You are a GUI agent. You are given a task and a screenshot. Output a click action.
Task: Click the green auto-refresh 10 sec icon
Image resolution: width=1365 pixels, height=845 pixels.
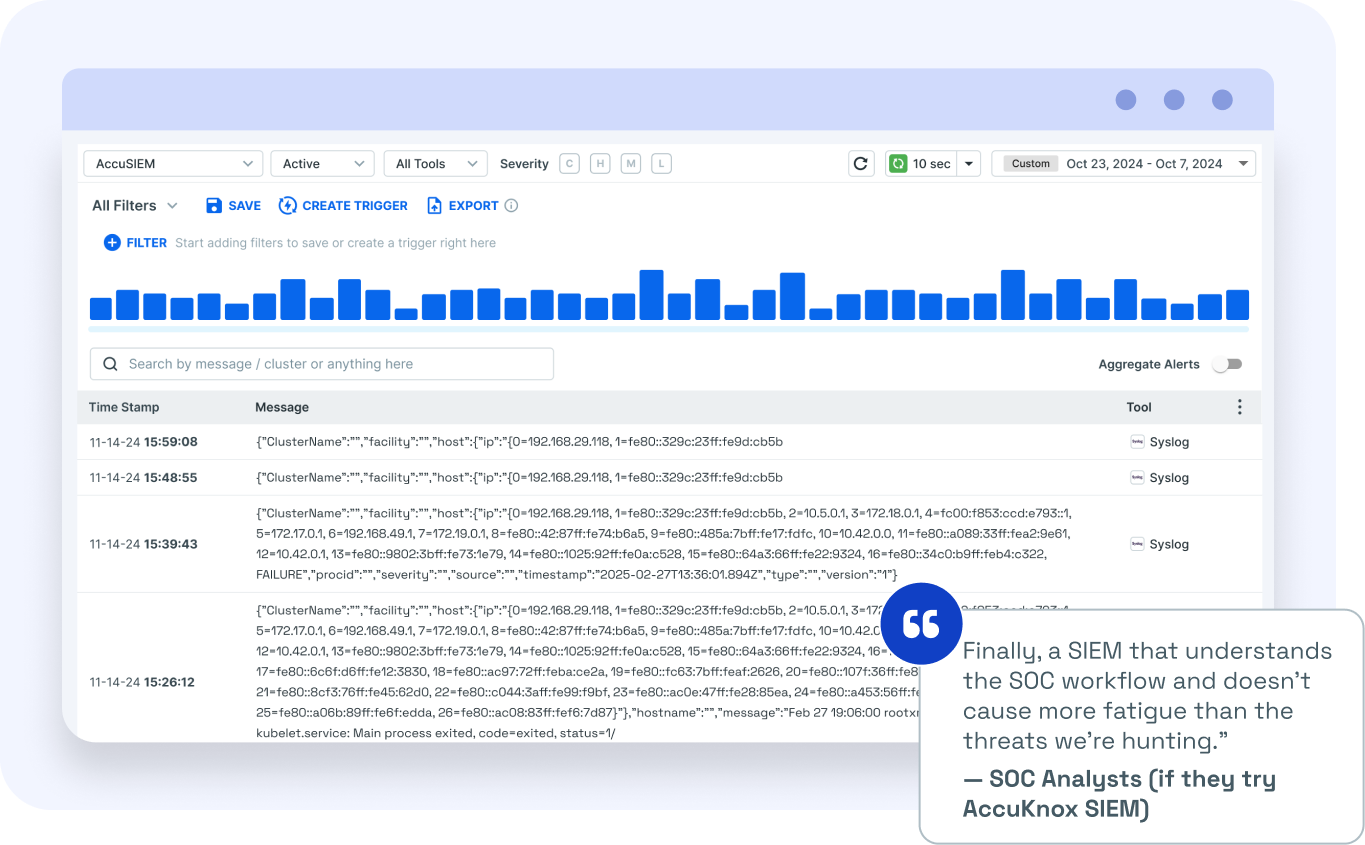[x=898, y=164]
